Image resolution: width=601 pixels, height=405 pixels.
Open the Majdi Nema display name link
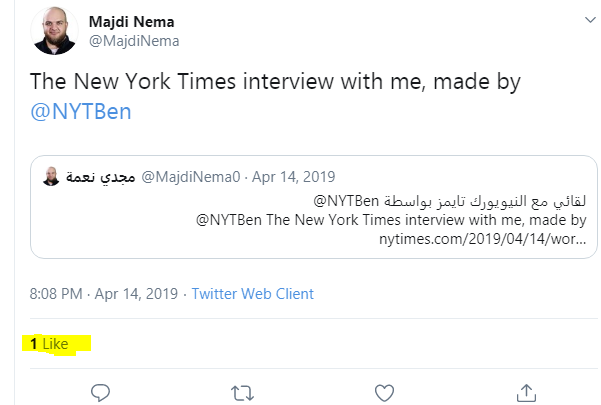131,20
